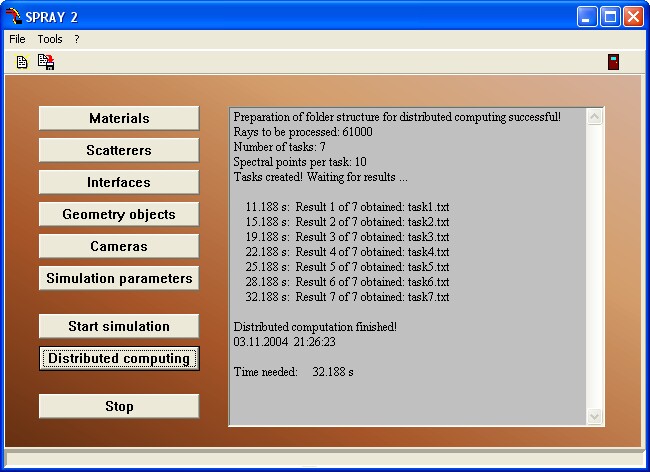Open Simulation parameters
650x472 pixels.
119,278
